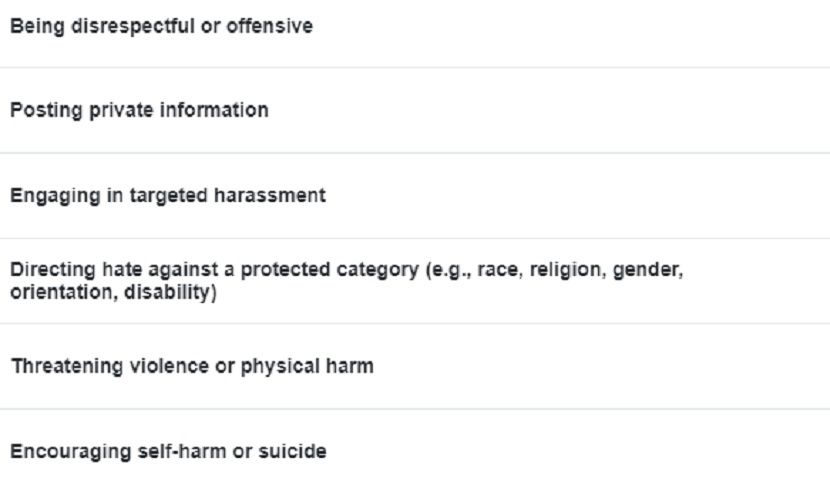Report hate against race, religion, gender
The height and width of the screenshot is (485, 830).
pyautogui.click(x=415, y=281)
